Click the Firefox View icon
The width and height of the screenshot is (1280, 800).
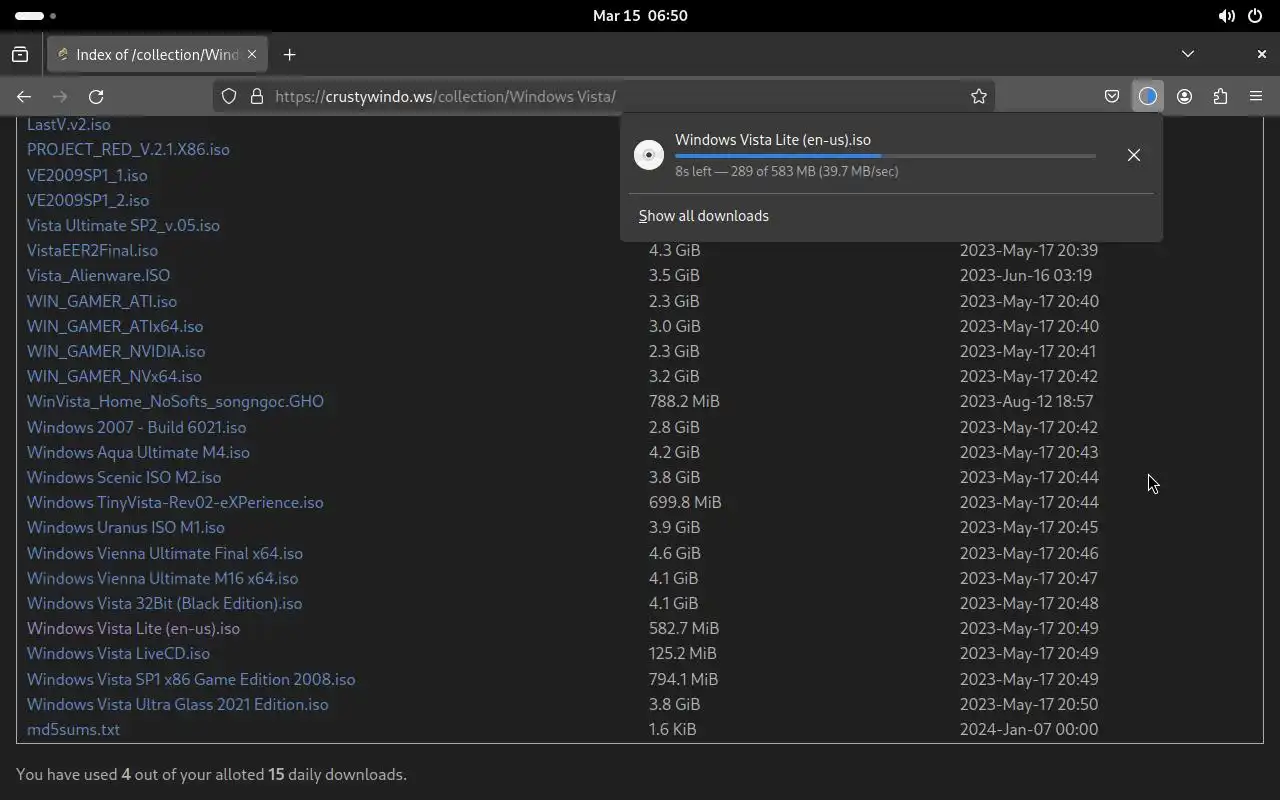coord(20,55)
